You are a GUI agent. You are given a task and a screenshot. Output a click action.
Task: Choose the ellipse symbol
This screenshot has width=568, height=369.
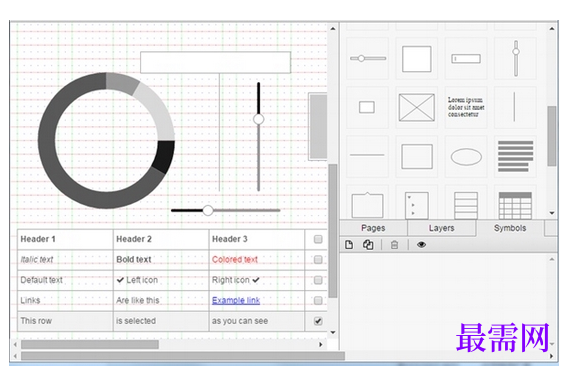[x=466, y=156]
